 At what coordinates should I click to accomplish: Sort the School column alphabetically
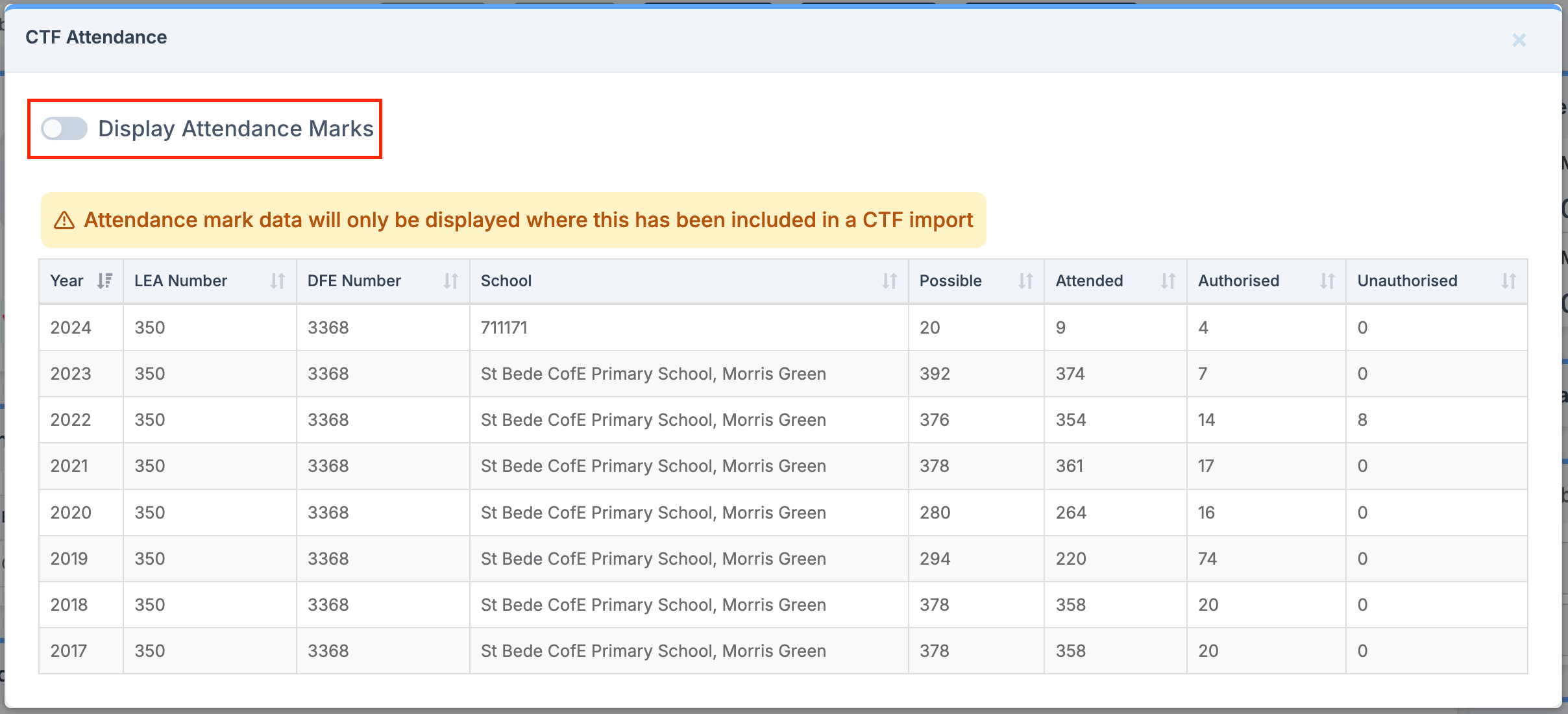[x=890, y=280]
